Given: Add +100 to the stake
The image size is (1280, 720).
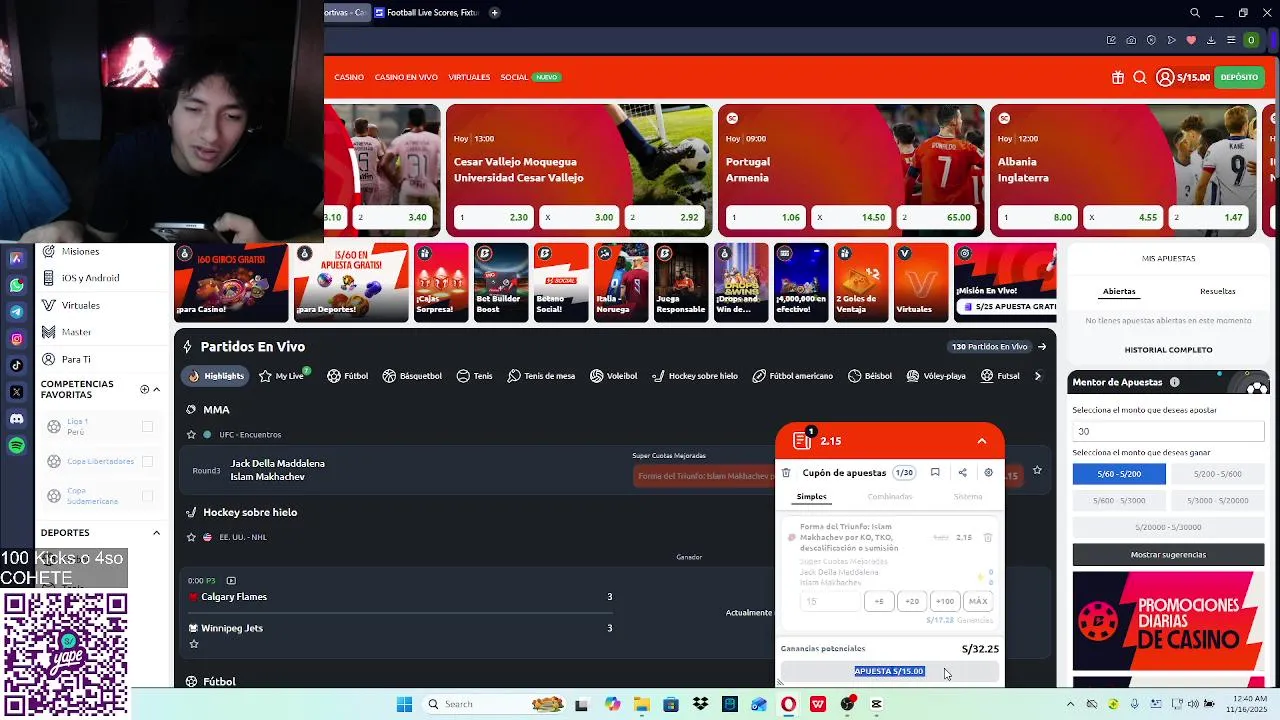Looking at the screenshot, I should 944,601.
